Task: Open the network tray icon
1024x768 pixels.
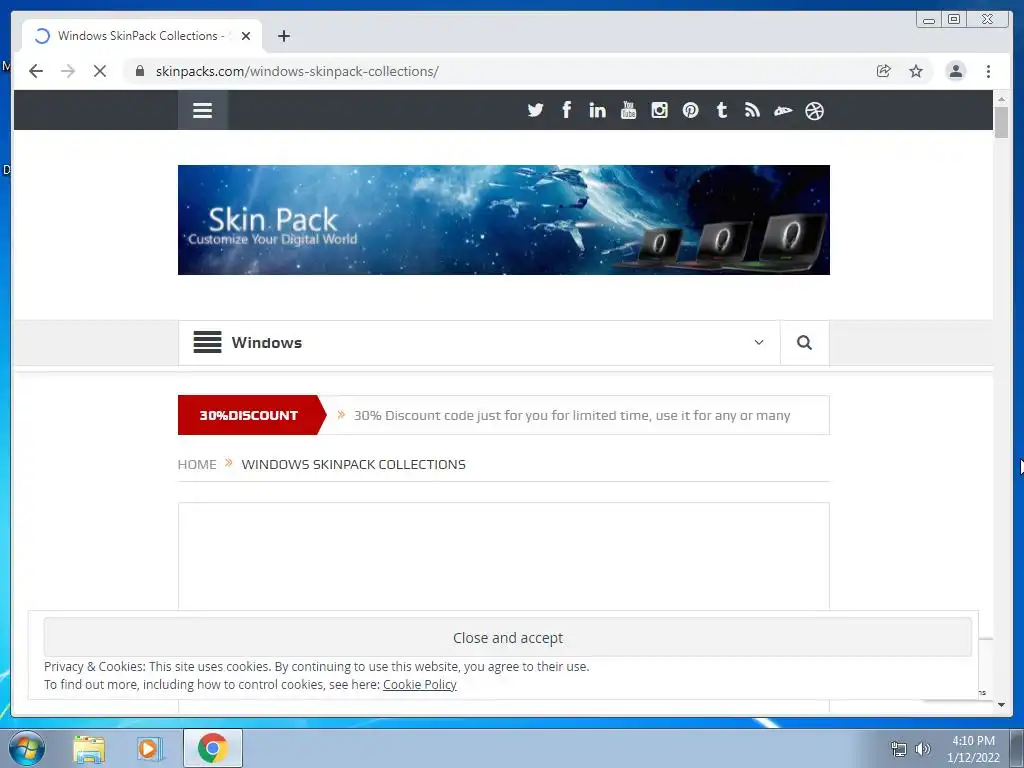Action: (x=899, y=749)
